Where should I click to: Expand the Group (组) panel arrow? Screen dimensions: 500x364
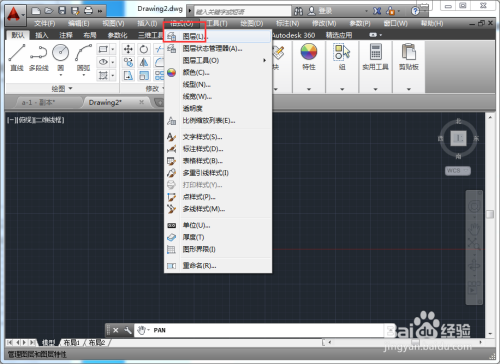coord(342,89)
